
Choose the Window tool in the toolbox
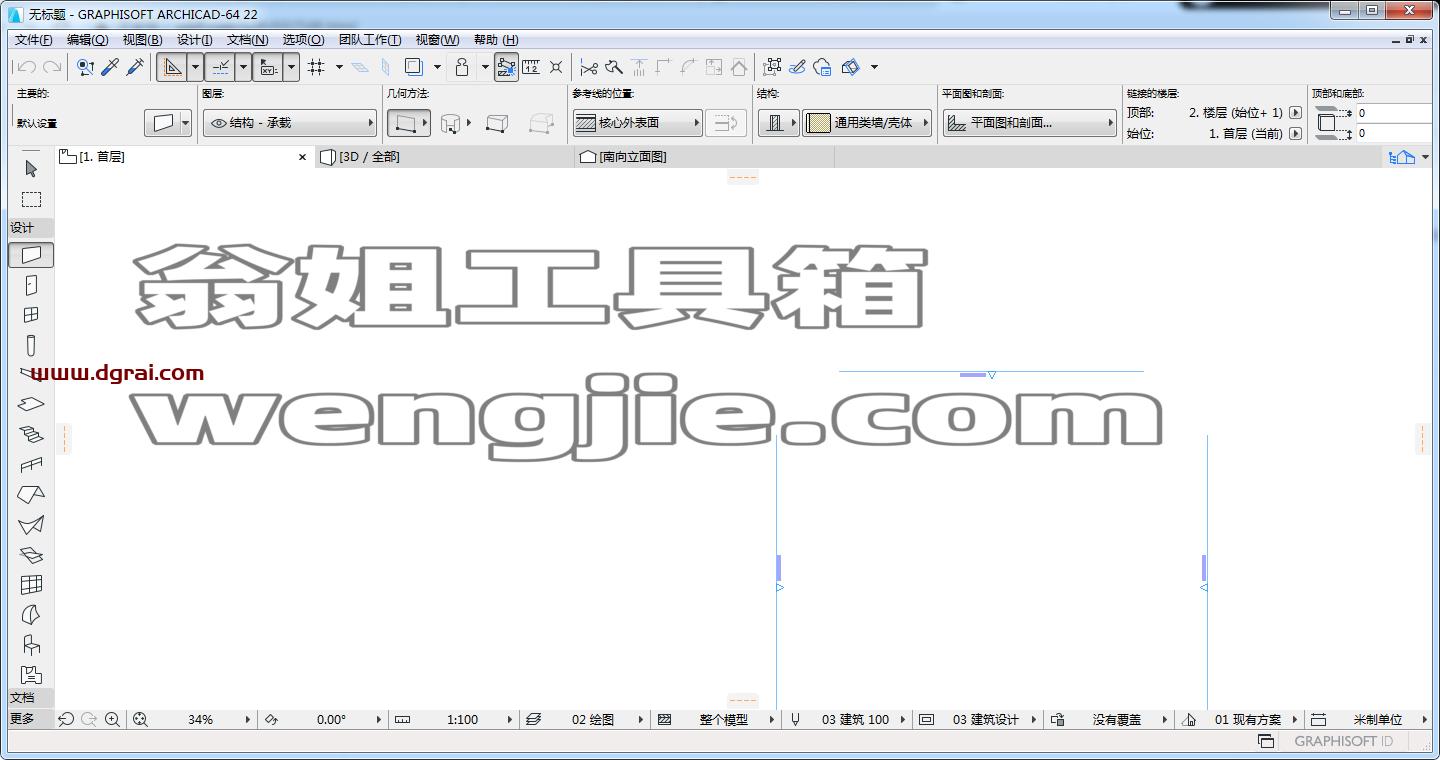(31, 315)
